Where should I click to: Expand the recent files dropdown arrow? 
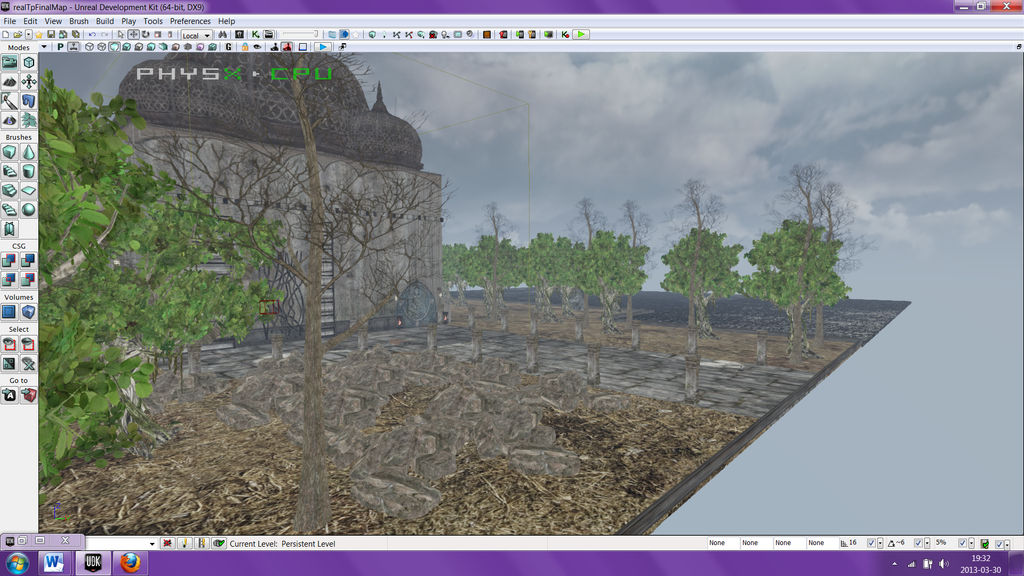click(29, 35)
